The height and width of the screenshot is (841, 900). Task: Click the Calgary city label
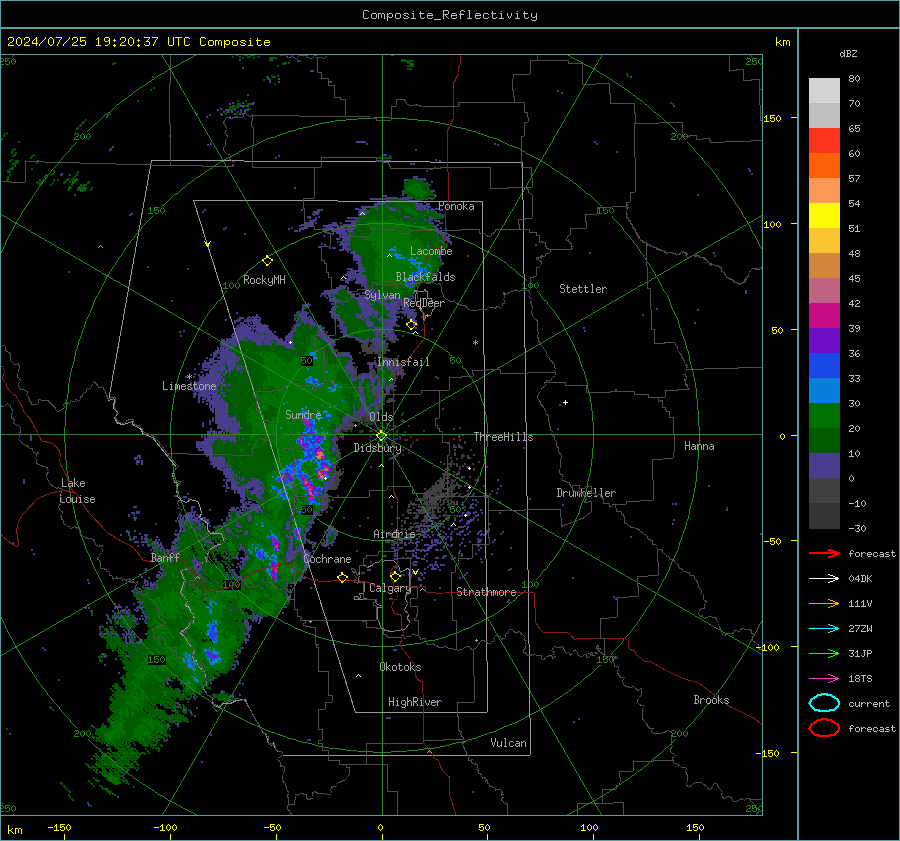click(x=390, y=588)
